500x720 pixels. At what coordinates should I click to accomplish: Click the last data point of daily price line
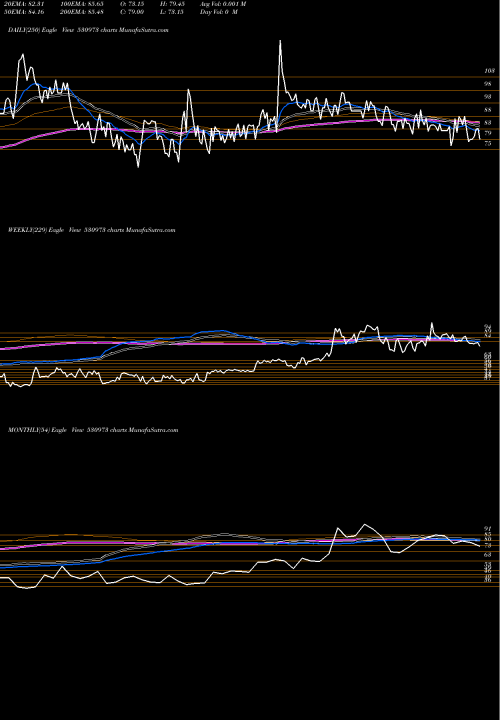pyautogui.click(x=480, y=139)
